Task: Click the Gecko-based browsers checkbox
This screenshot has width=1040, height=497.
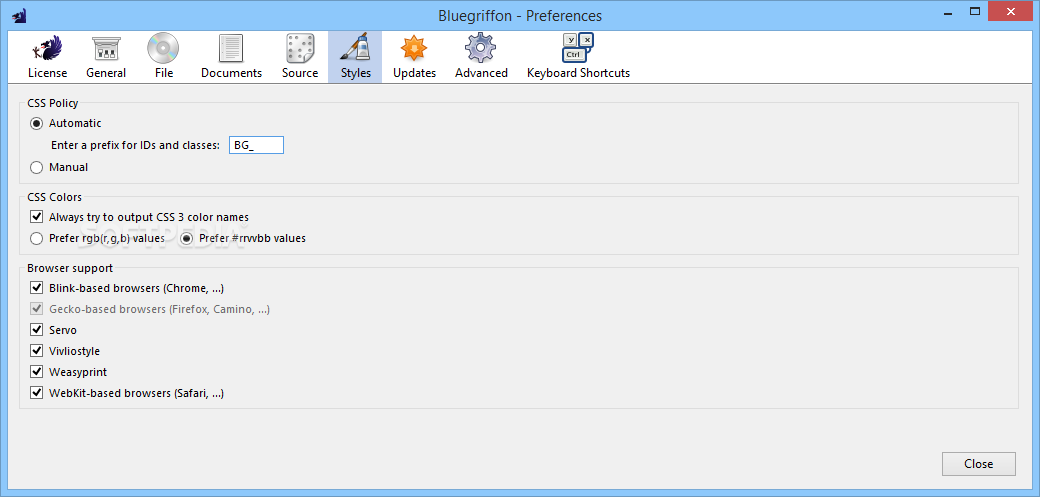Action: 36,309
